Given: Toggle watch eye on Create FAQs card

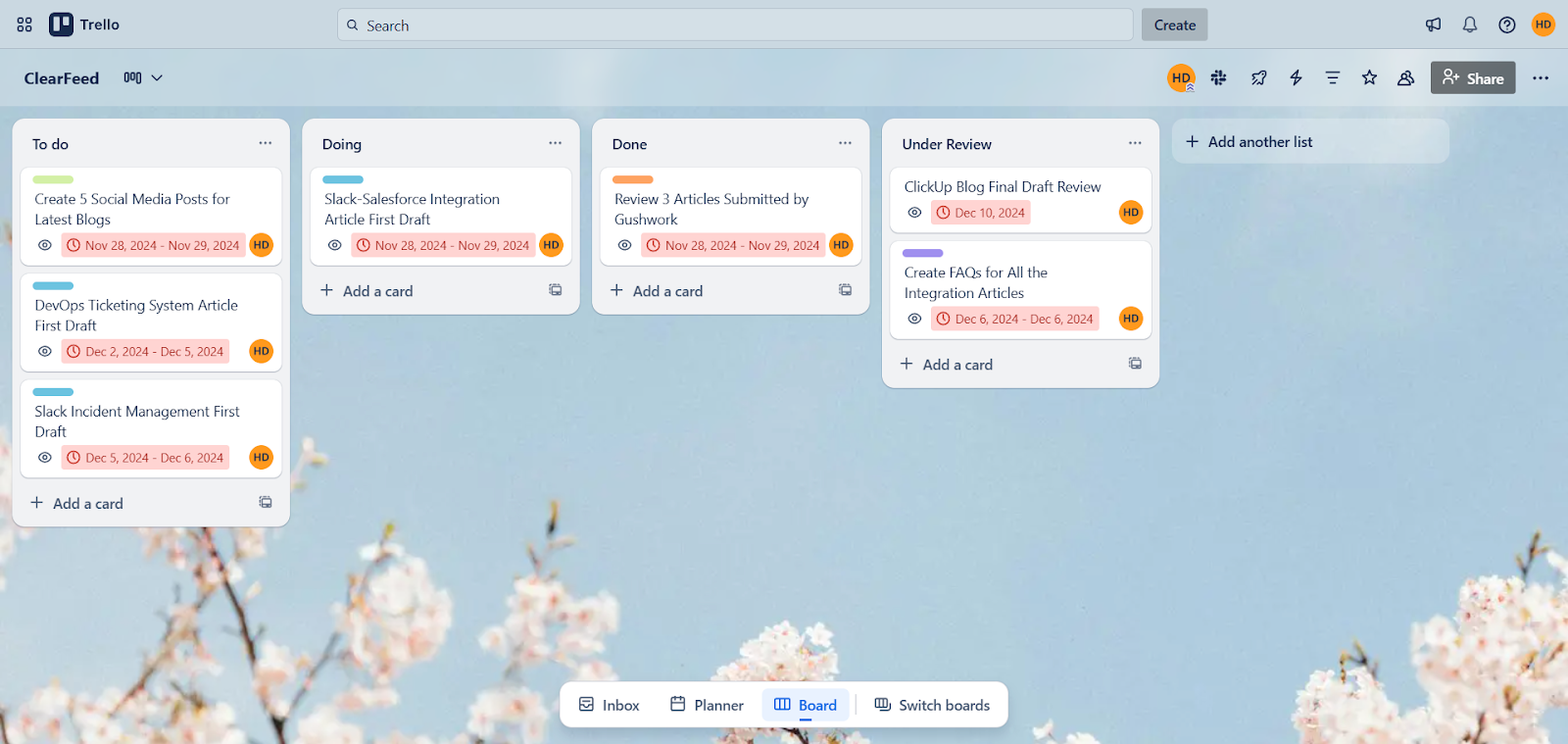Looking at the screenshot, I should tap(914, 319).
